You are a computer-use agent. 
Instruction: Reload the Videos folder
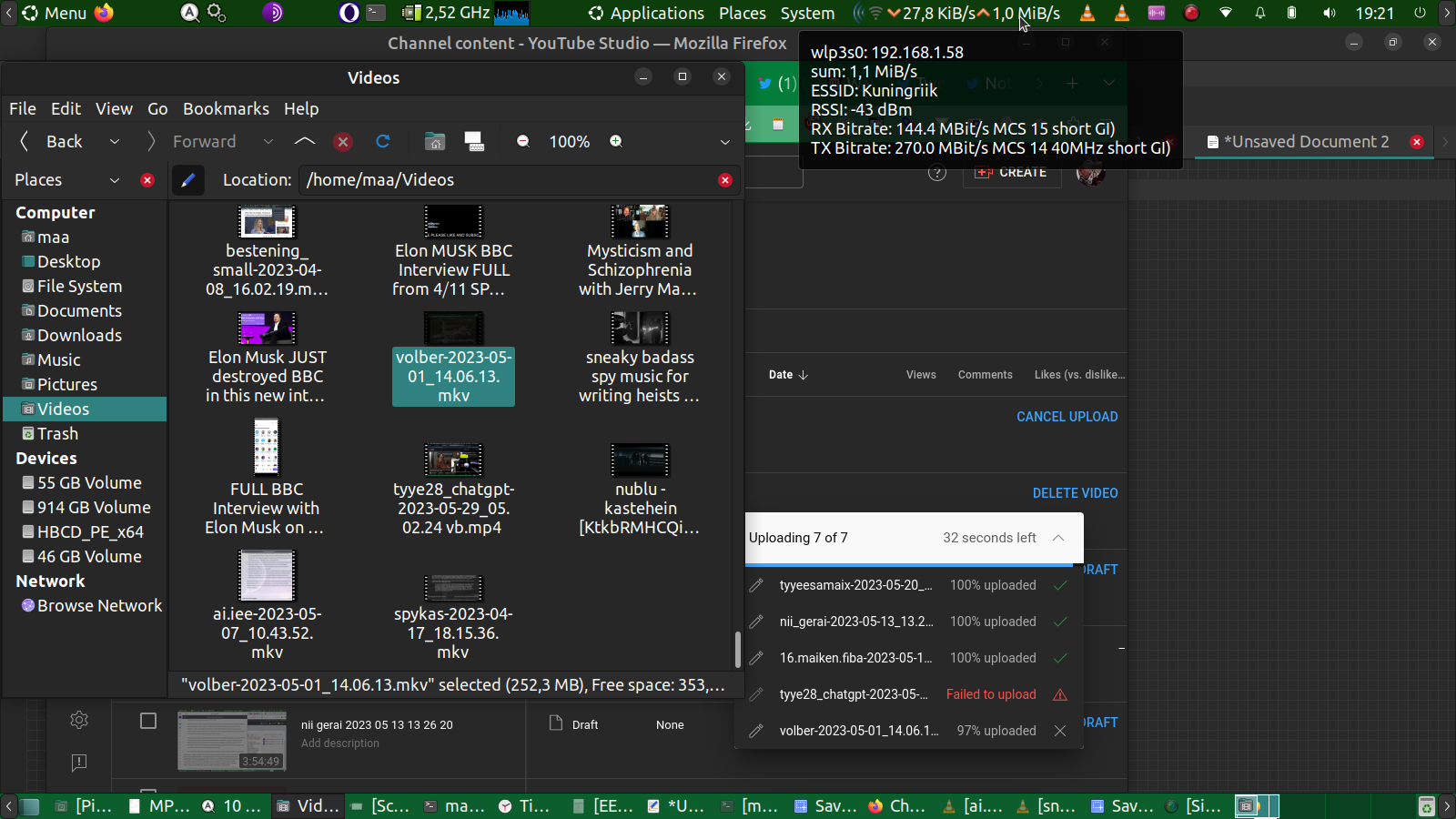click(383, 141)
